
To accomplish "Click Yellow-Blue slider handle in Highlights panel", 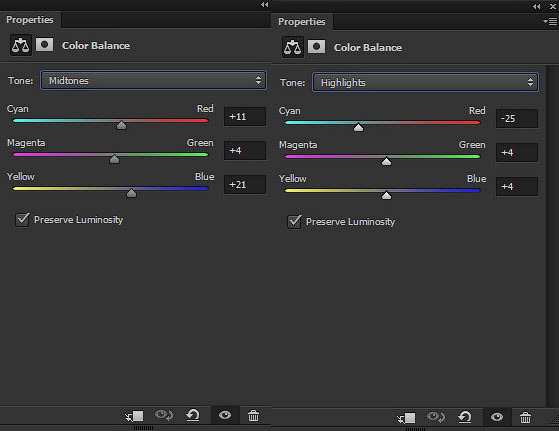I will click(x=386, y=195).
